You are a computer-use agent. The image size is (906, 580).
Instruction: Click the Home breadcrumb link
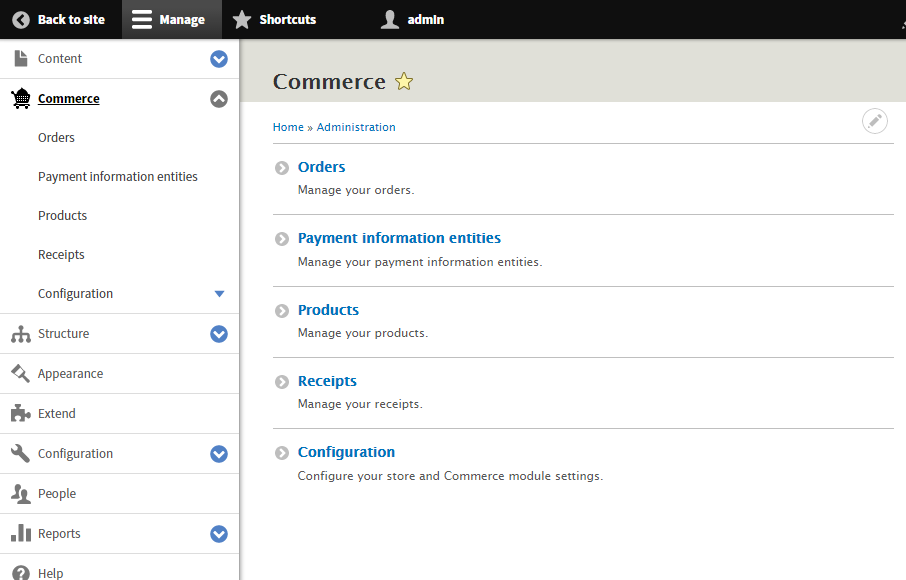288,127
